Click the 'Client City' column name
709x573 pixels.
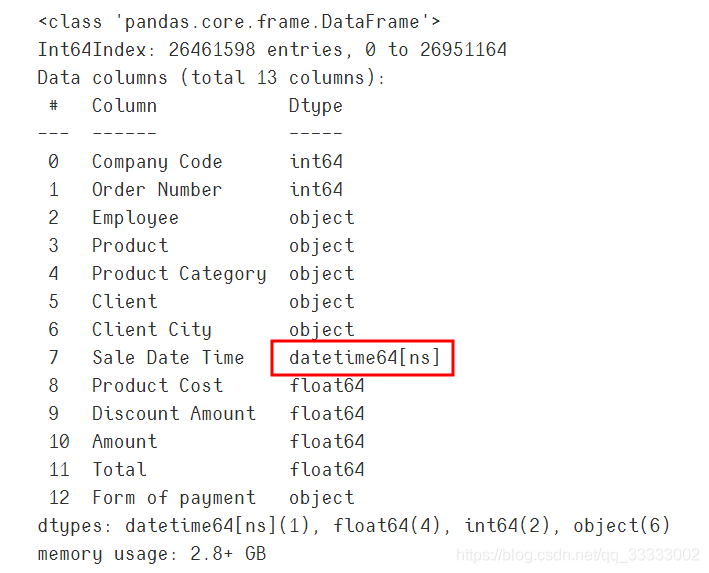click(151, 330)
